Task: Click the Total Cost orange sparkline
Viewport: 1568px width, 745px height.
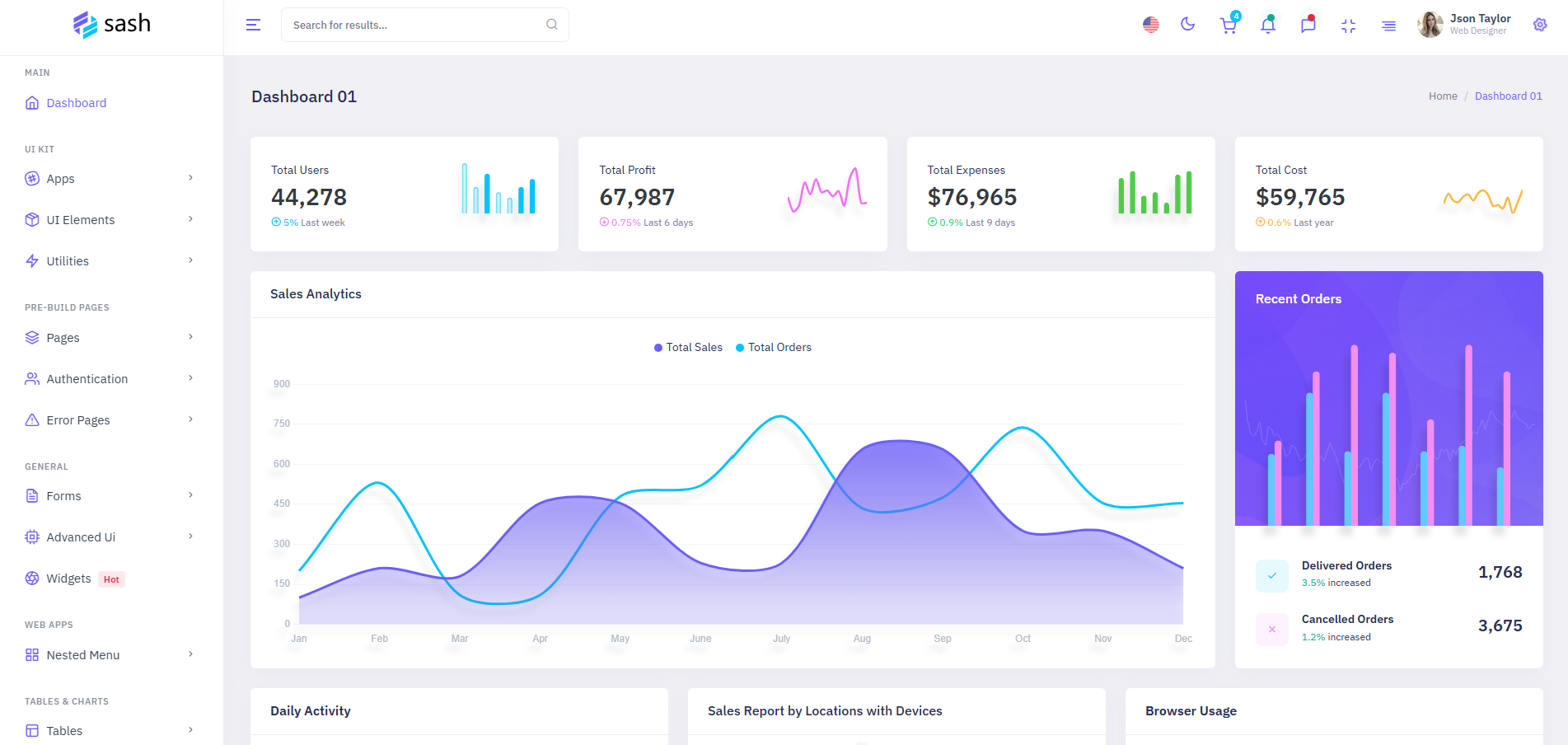Action: point(1482,199)
